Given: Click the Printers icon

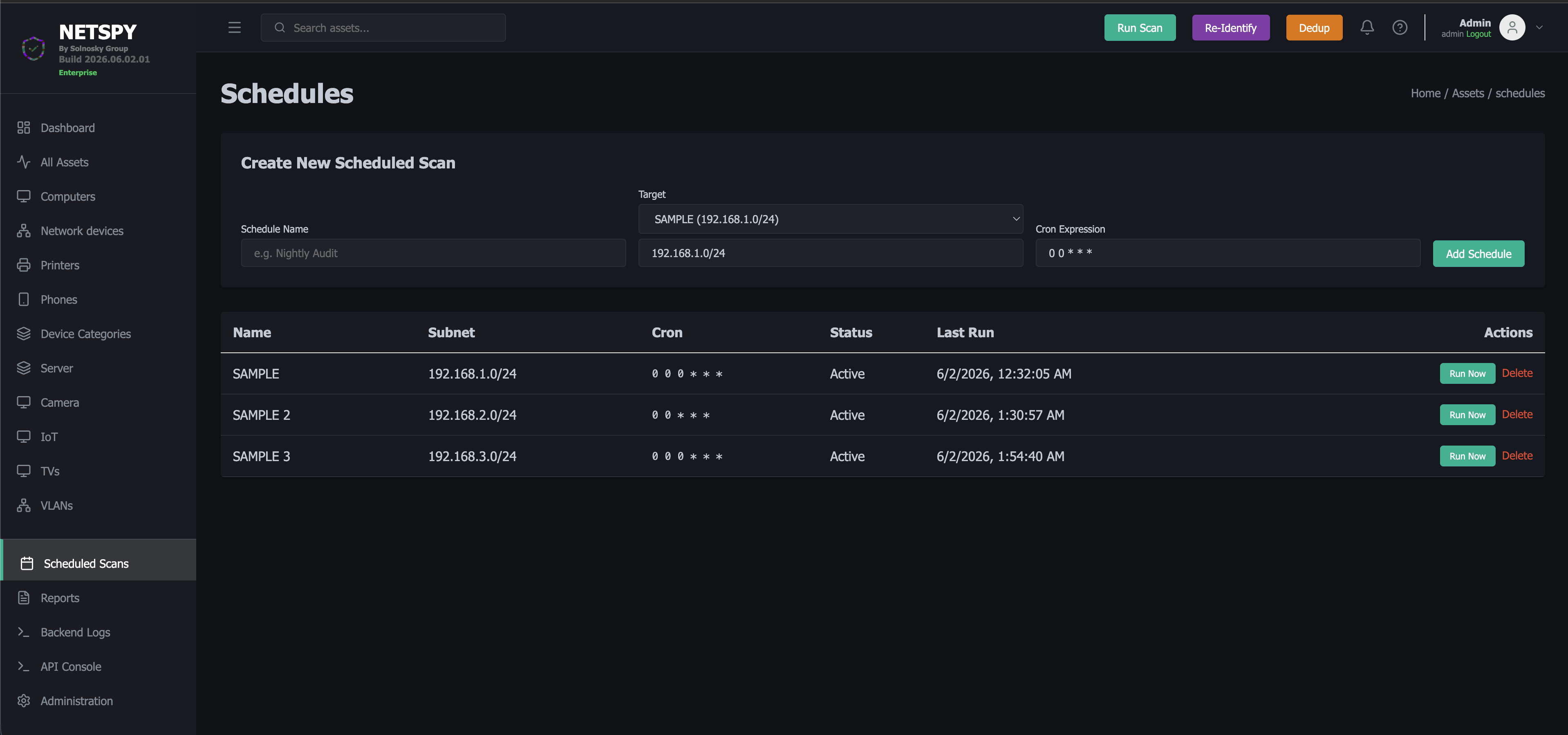Looking at the screenshot, I should tap(24, 265).
